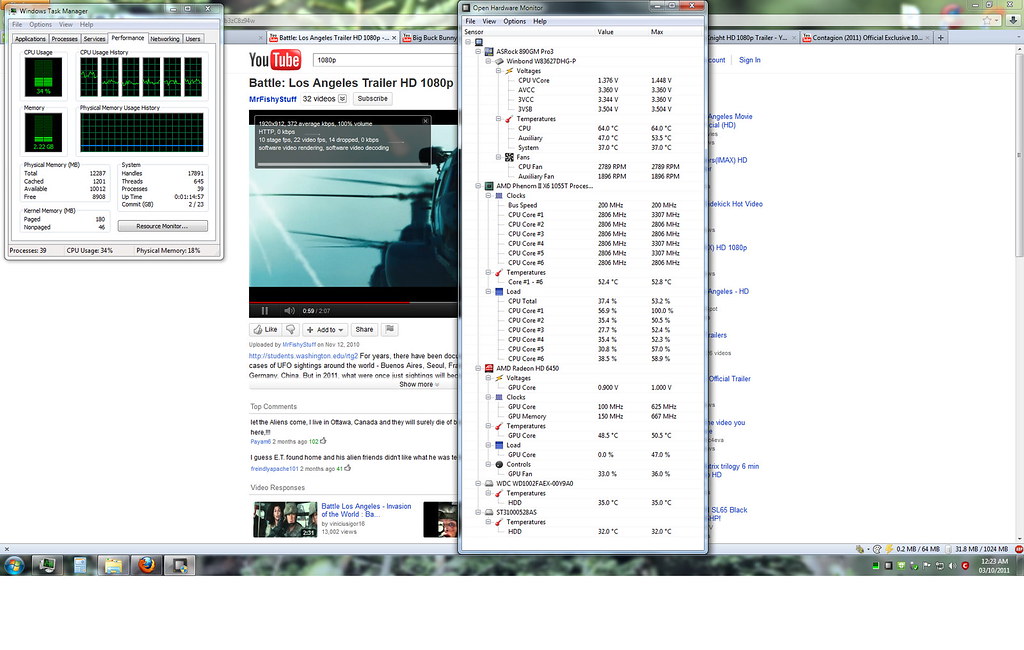Click the Temperatures thermometer icon under Winbond
Screen dimensions: 1024x650
click(509, 119)
